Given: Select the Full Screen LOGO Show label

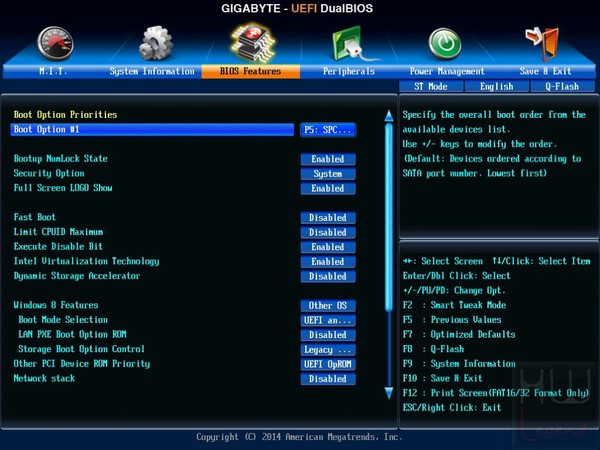Looking at the screenshot, I should pyautogui.click(x=63, y=188).
